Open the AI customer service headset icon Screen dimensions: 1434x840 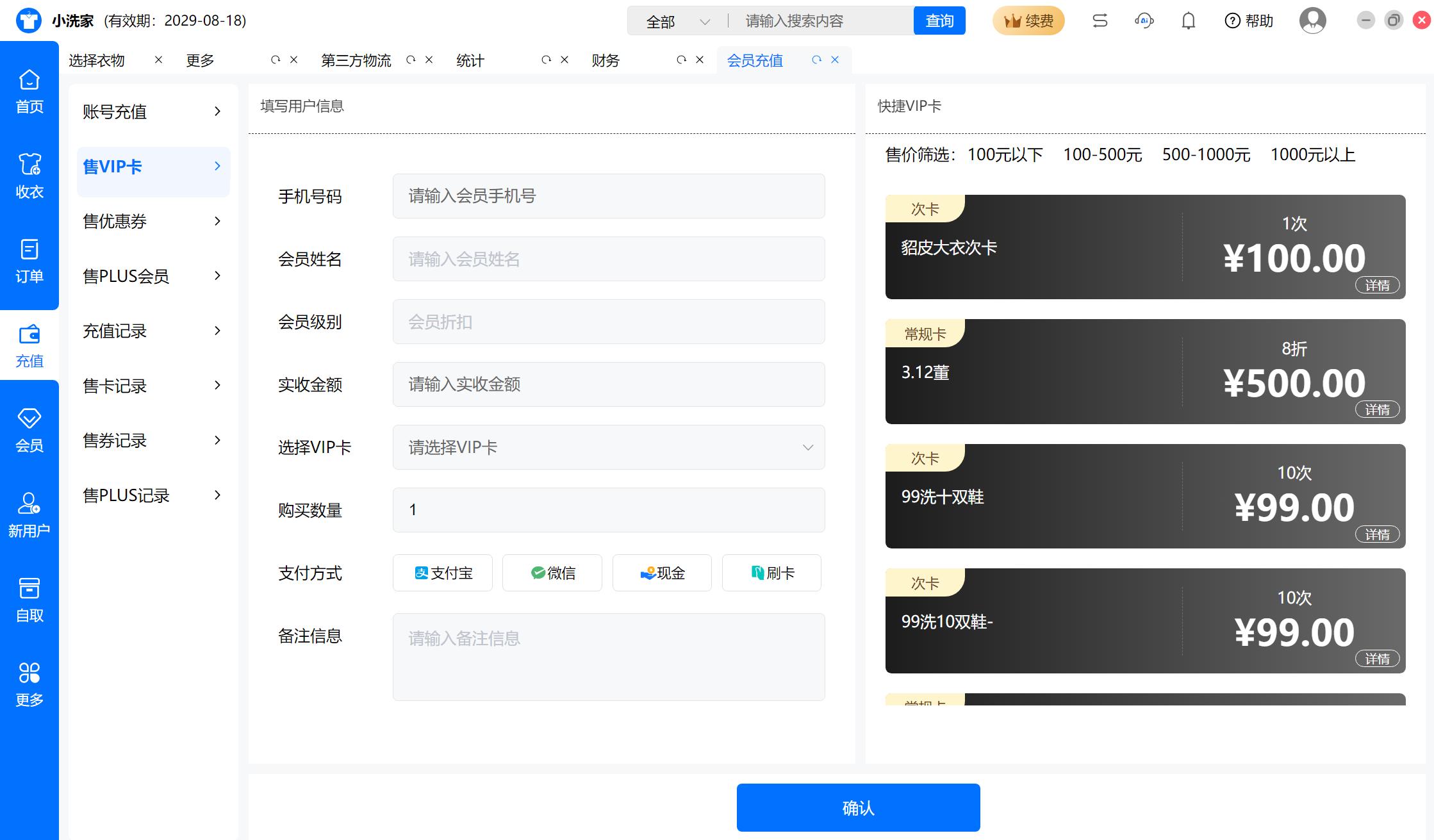(1144, 21)
